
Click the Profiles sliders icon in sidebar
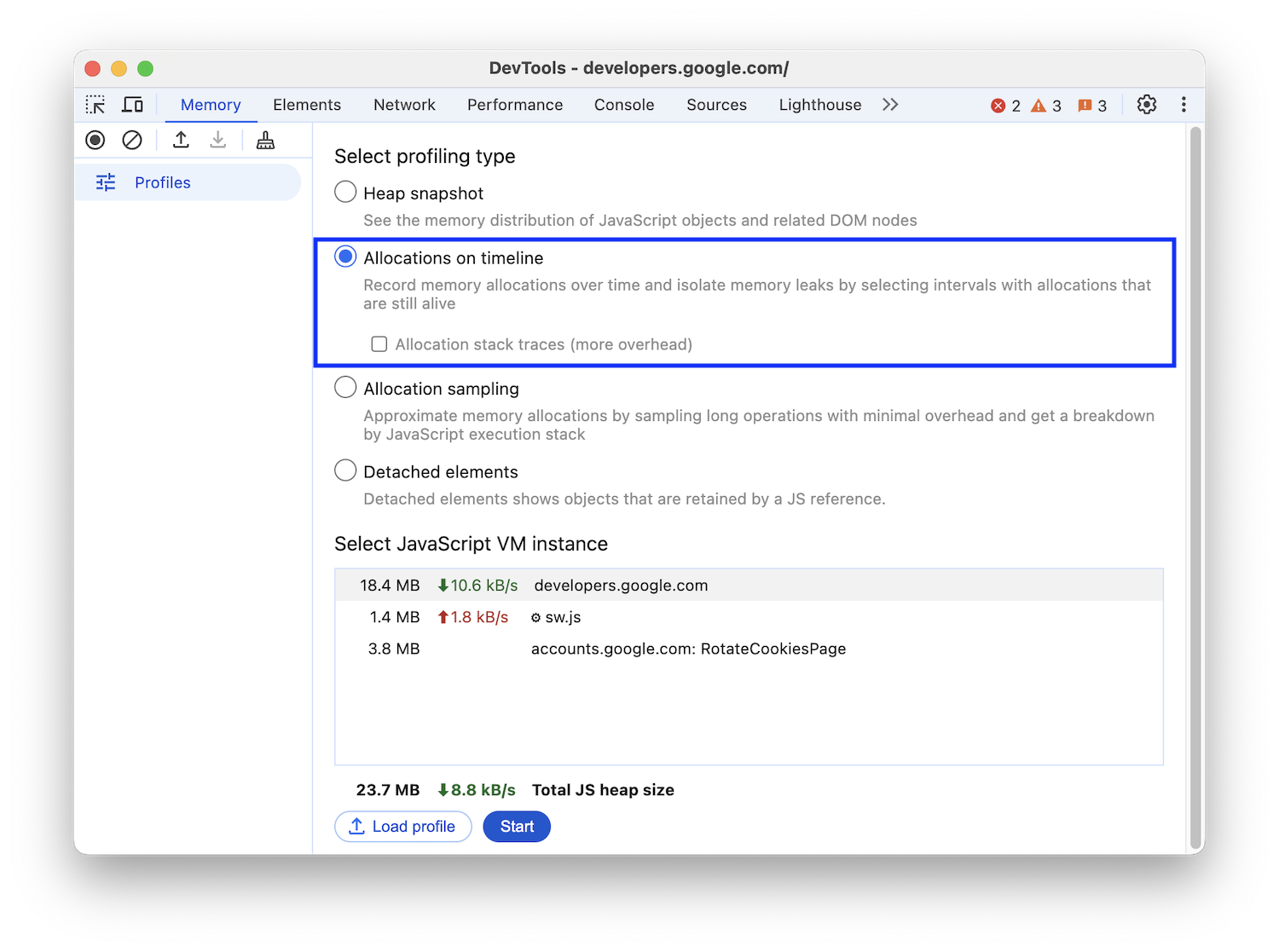pos(105,182)
